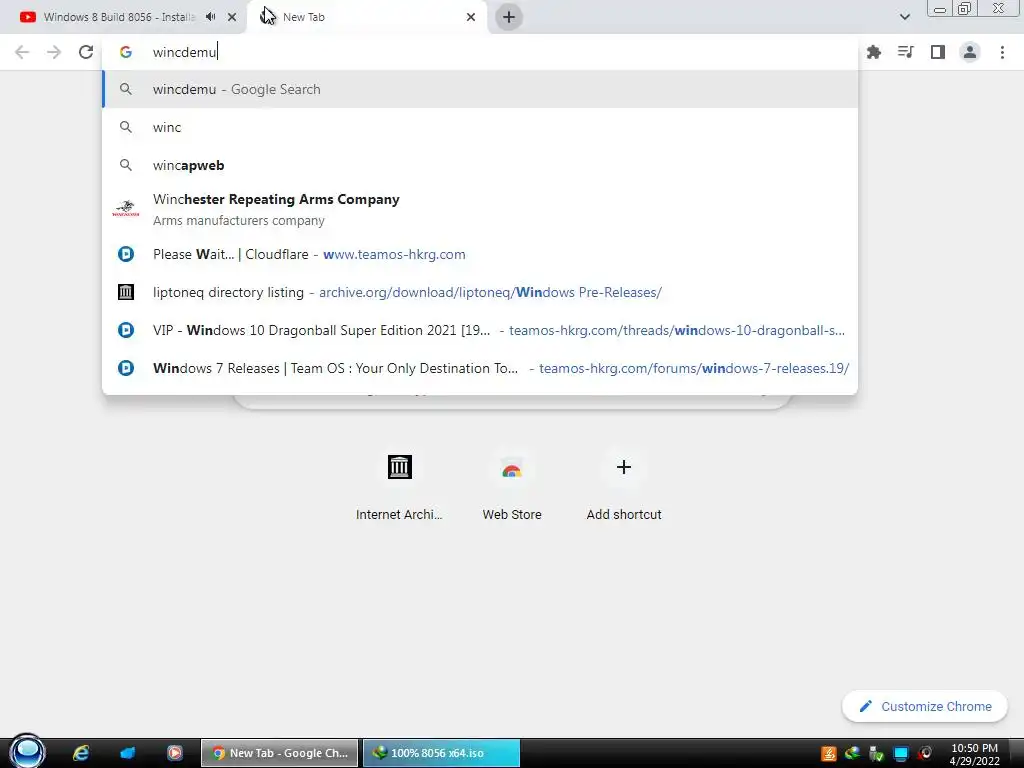Open the clock showing 10:50 PM
Viewport: 1024px width, 768px height.
(x=974, y=754)
